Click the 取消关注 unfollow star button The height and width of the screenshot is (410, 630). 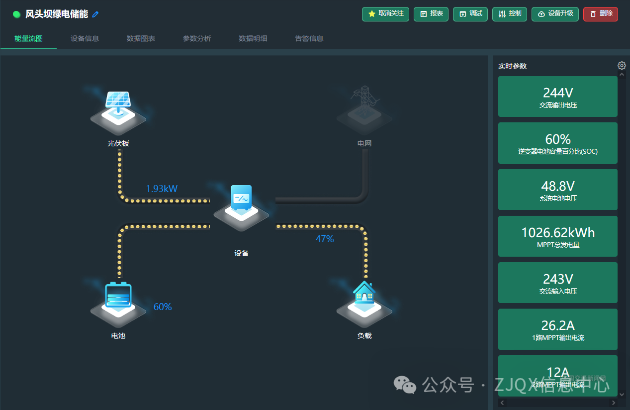(385, 14)
